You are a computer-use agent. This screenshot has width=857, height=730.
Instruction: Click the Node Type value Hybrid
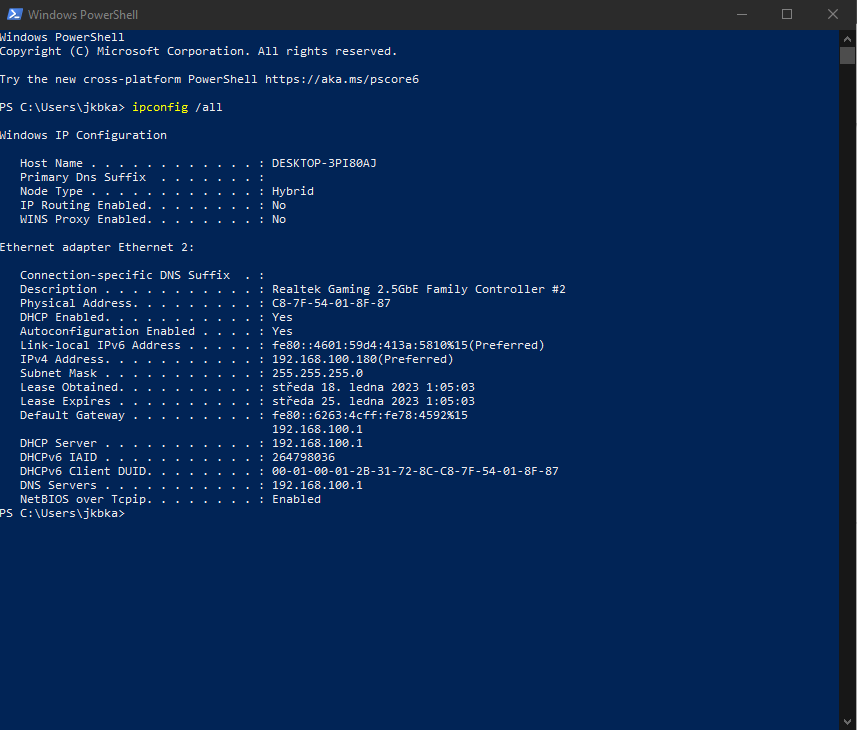[x=293, y=191]
